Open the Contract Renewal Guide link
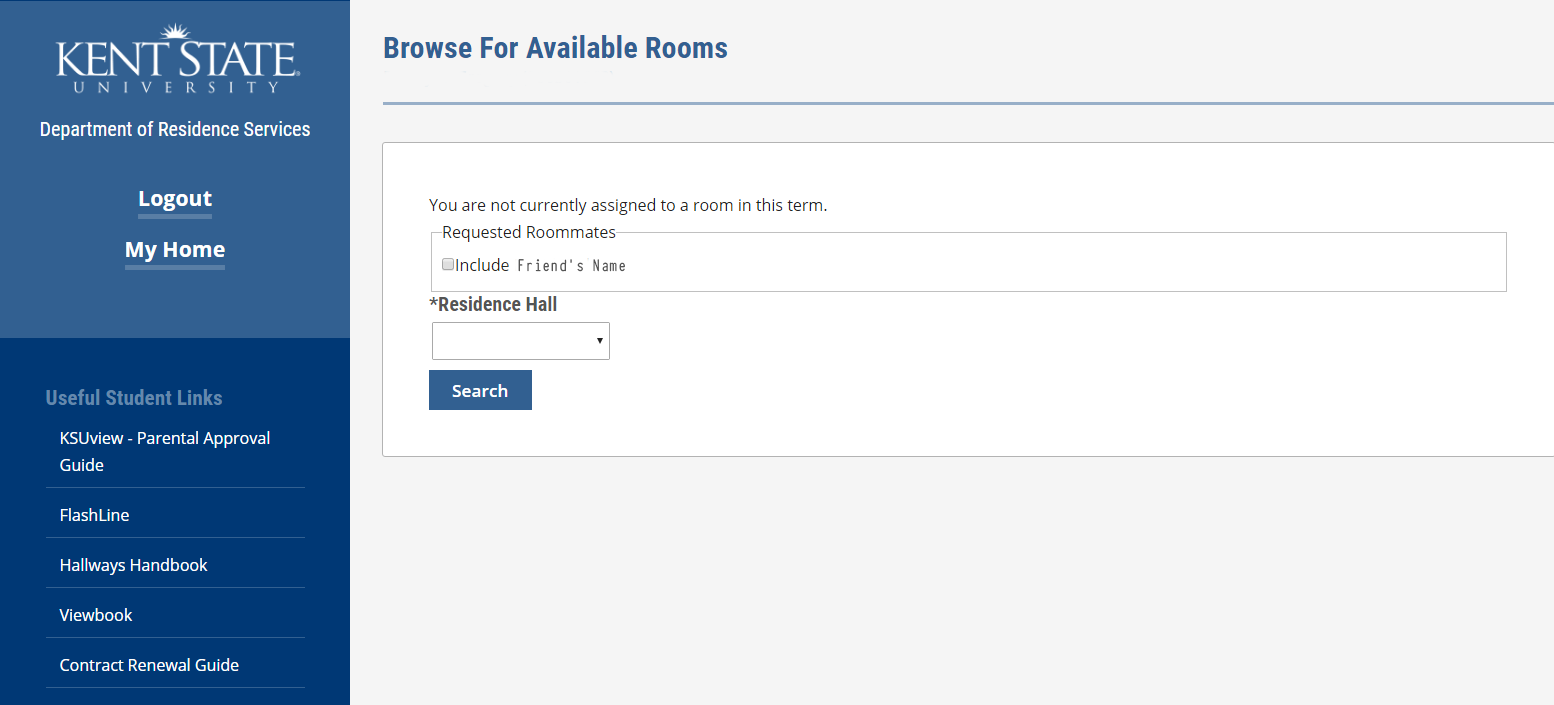This screenshot has height=705, width=1554. (x=149, y=665)
